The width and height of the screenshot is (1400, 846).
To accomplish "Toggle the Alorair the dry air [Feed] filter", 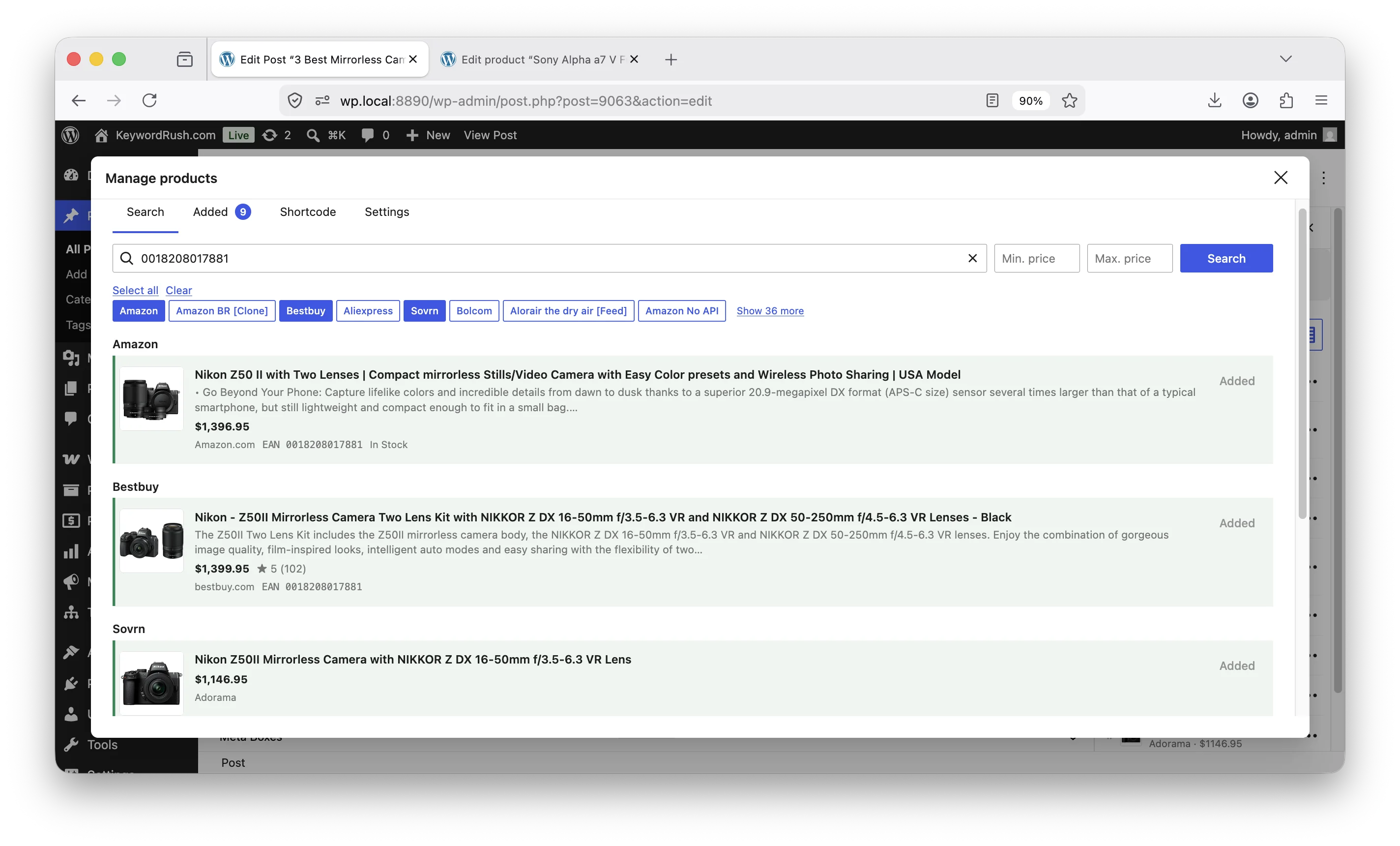I will [568, 310].
